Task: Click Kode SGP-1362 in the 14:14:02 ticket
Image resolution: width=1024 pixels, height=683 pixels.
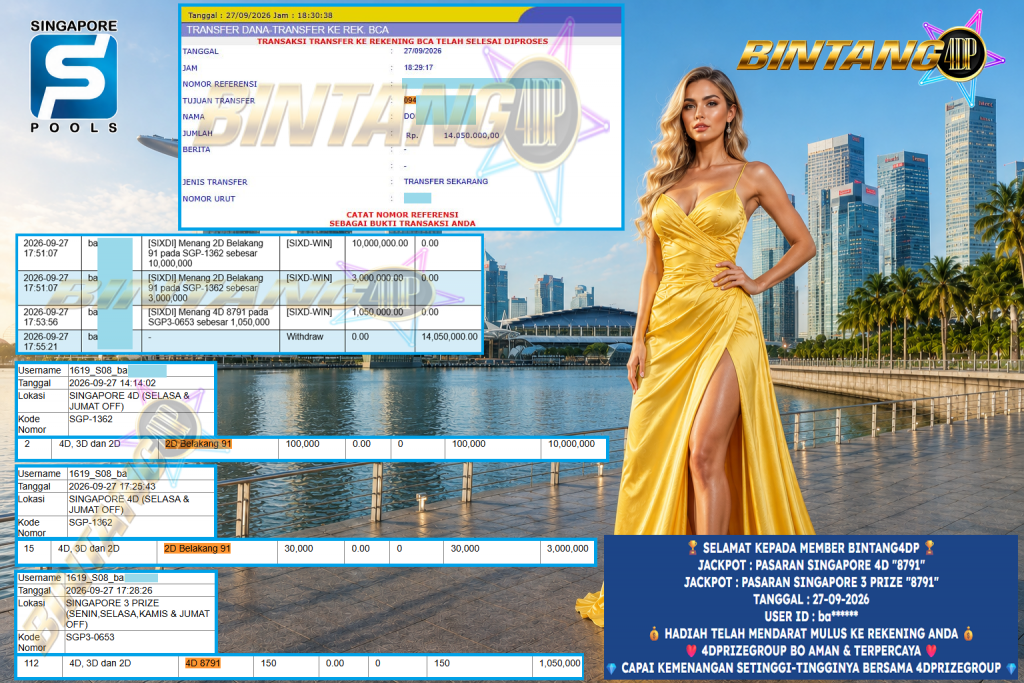Action: tap(91, 419)
